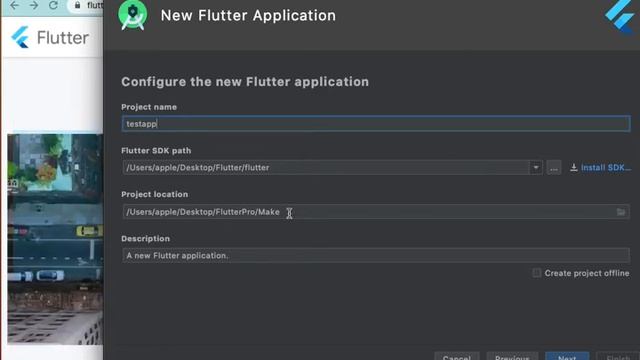Click the Install SDK download icon
Viewport: 640px width, 360px height.
point(573,168)
